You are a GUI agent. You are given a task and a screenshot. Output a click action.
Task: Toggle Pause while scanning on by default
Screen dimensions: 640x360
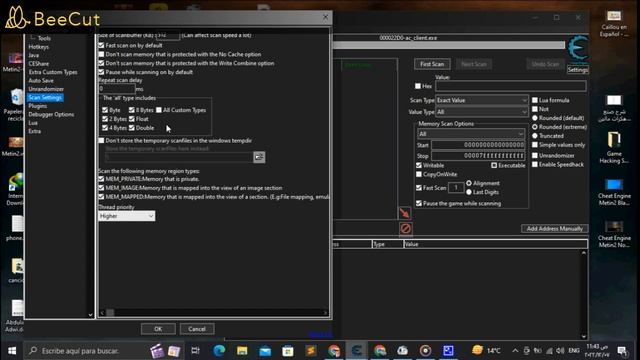click(101, 72)
